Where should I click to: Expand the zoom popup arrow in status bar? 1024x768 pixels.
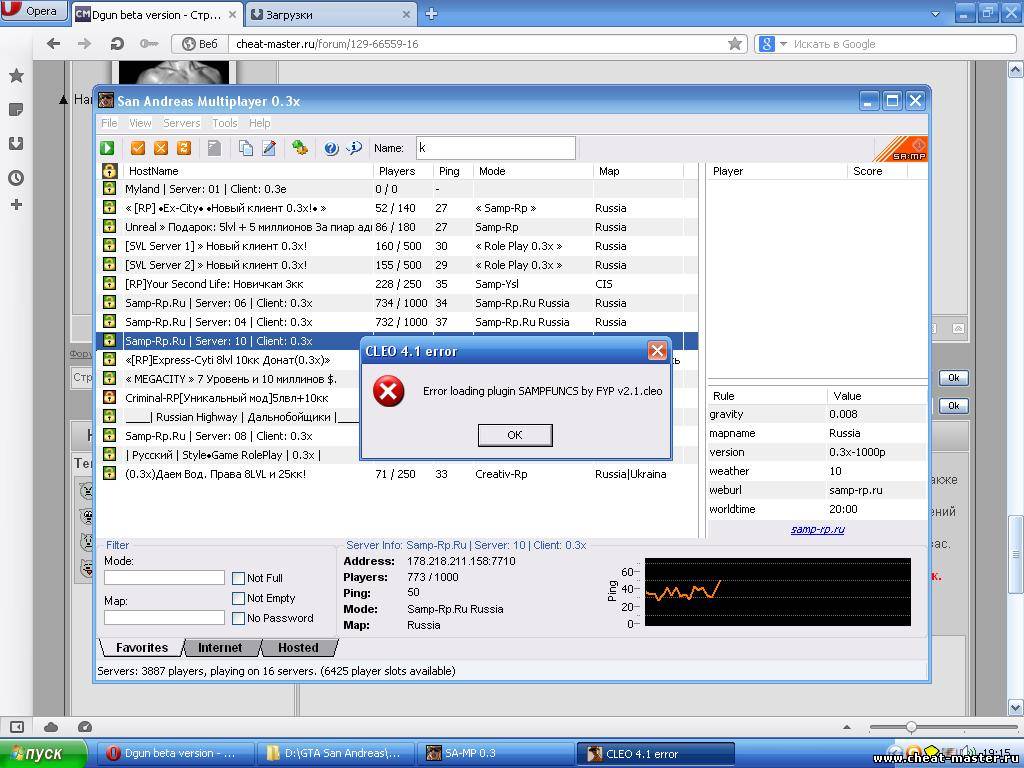tap(847, 727)
